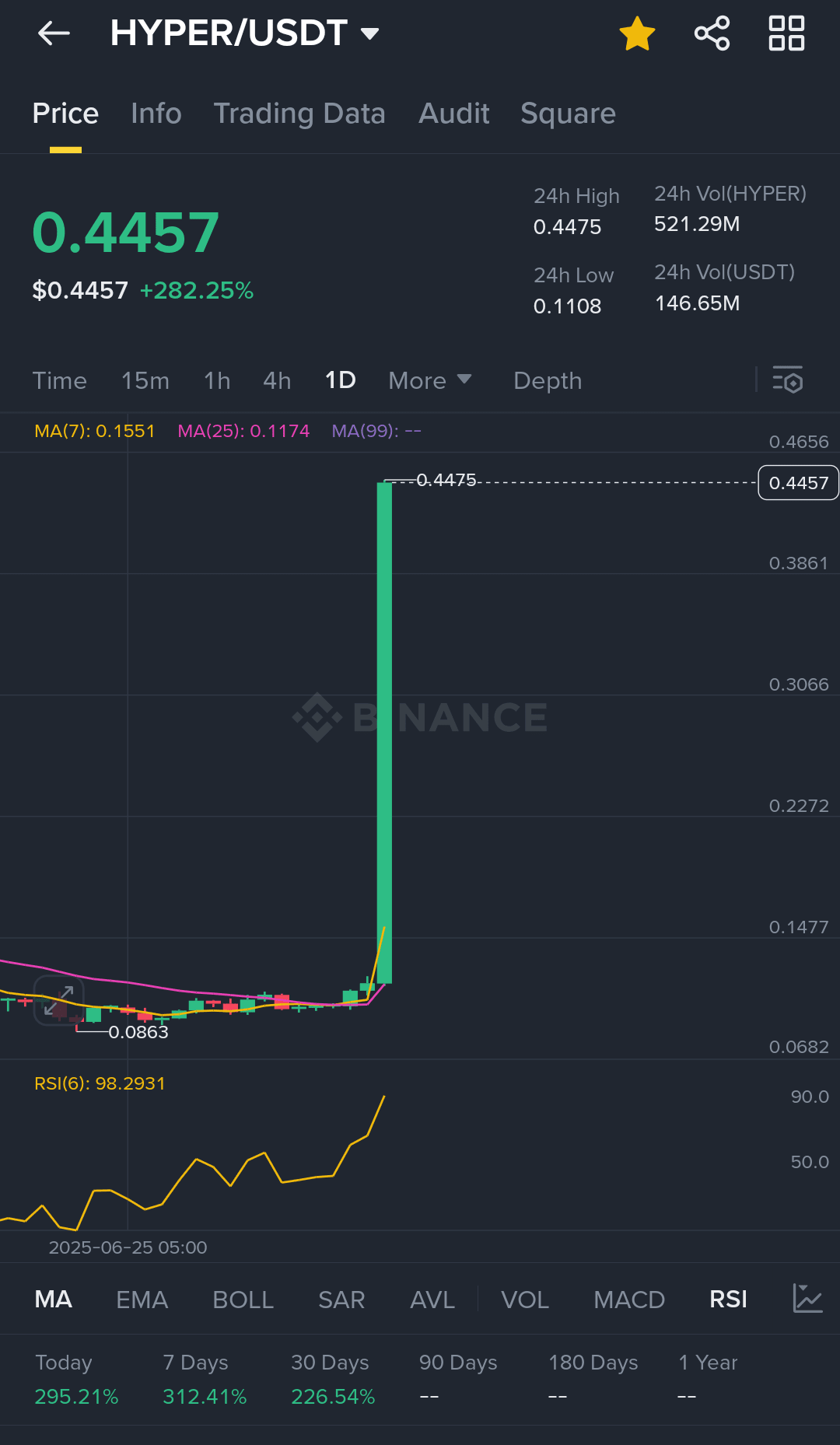Open the Trading Data tab
This screenshot has width=840, height=1445.
[299, 114]
